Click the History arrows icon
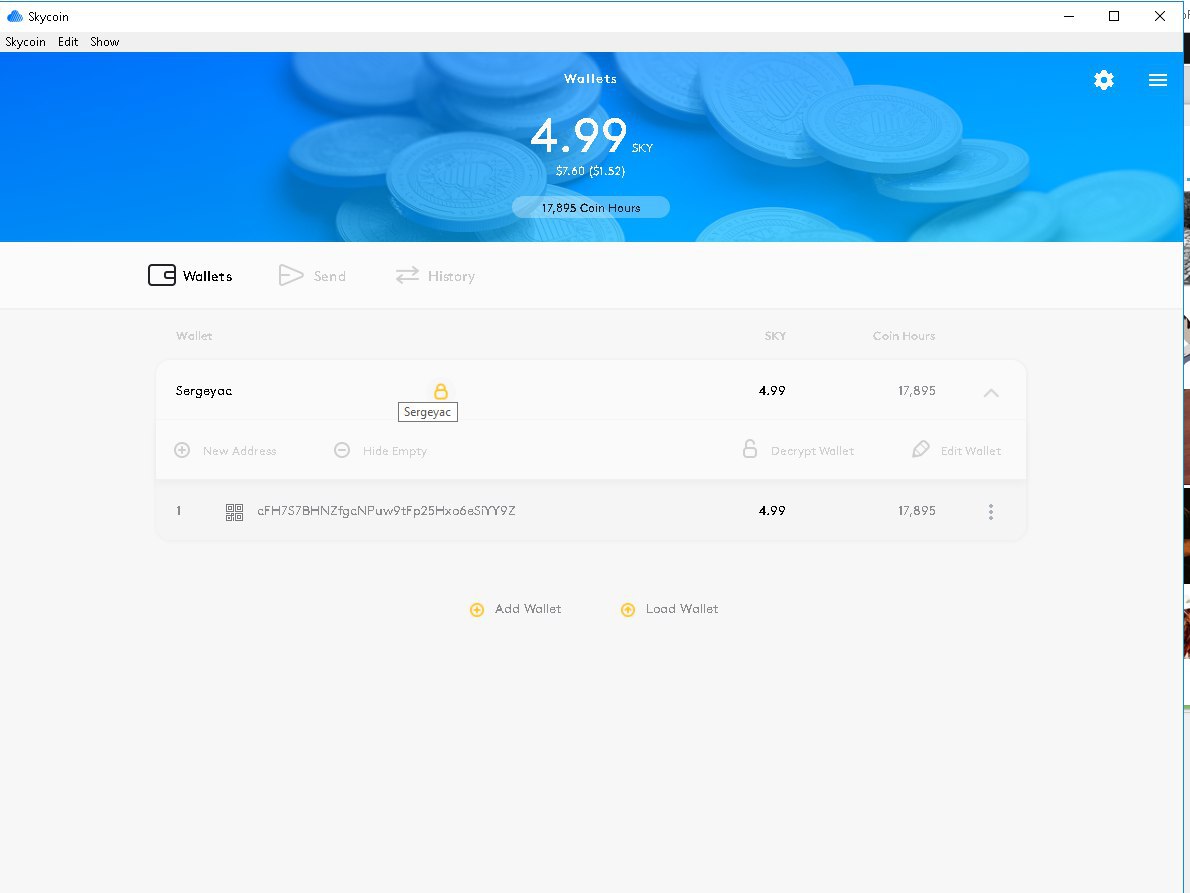The image size is (1190, 893). 408,275
